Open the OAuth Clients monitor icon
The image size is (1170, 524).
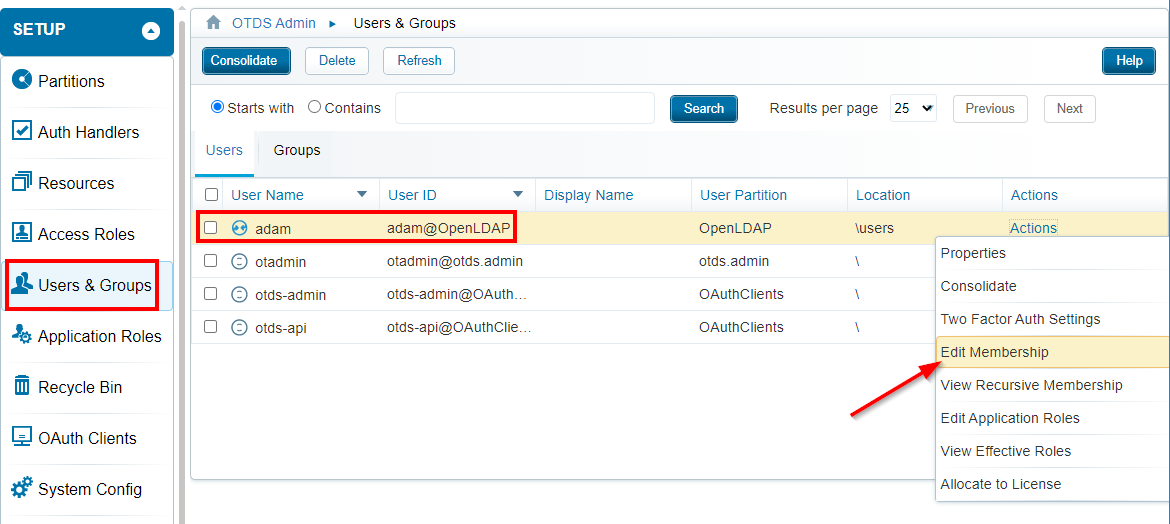[x=21, y=437]
